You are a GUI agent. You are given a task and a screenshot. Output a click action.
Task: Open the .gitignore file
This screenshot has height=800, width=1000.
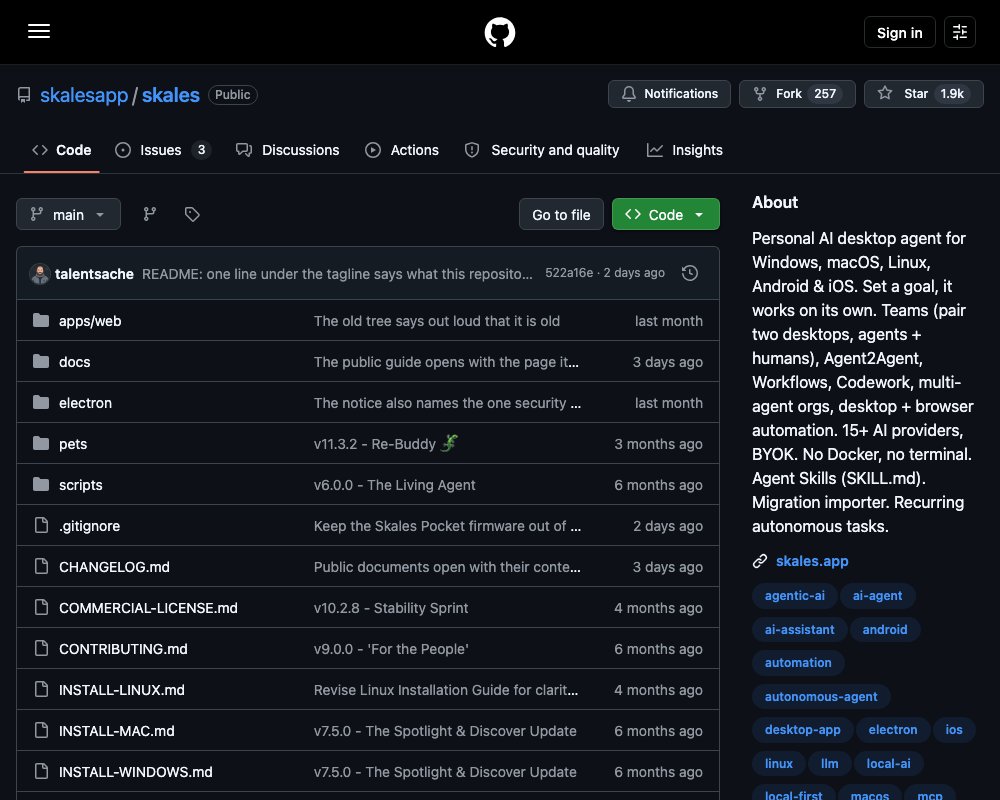pos(89,526)
